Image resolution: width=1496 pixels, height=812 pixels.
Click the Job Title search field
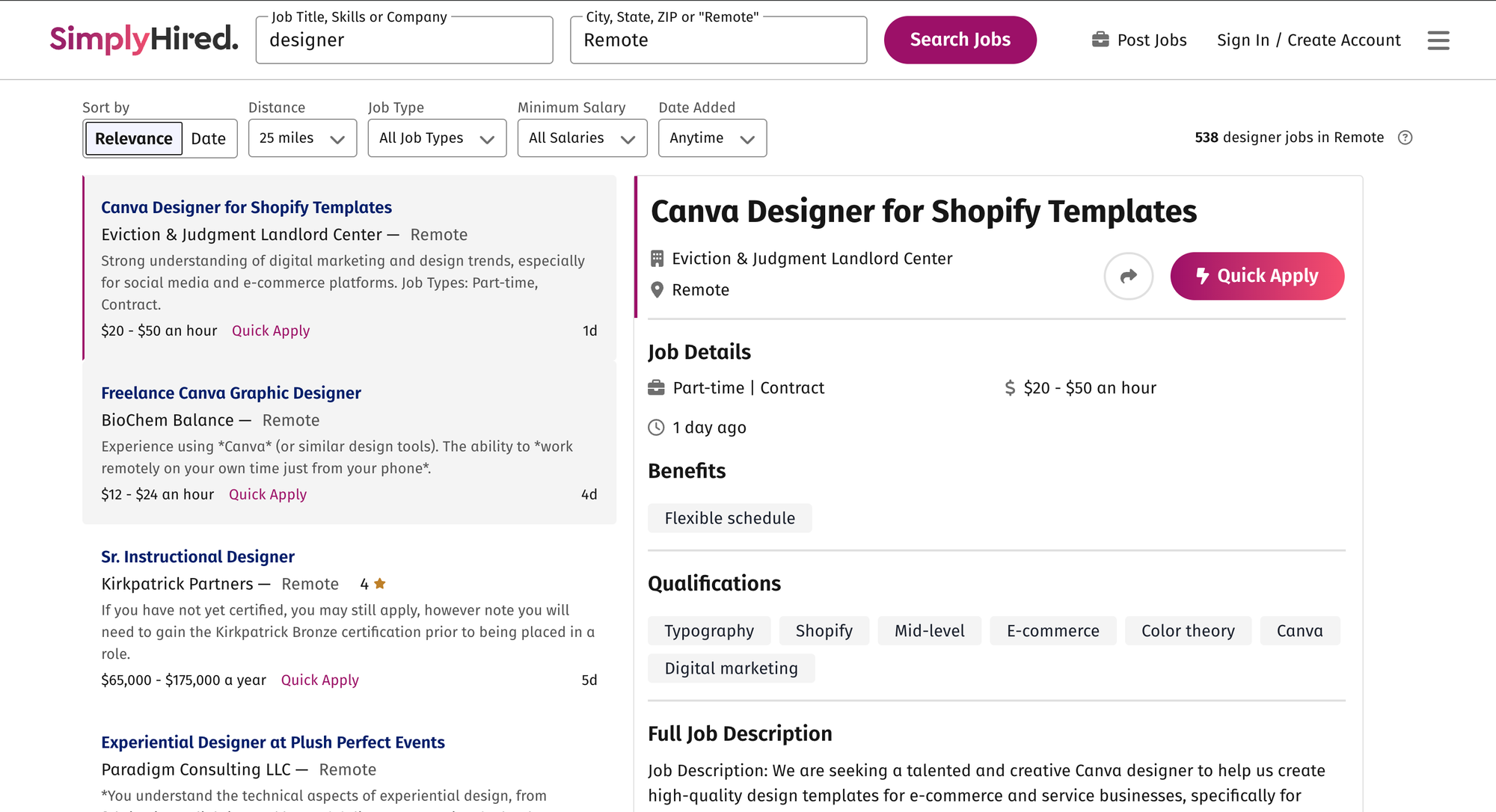click(x=404, y=40)
